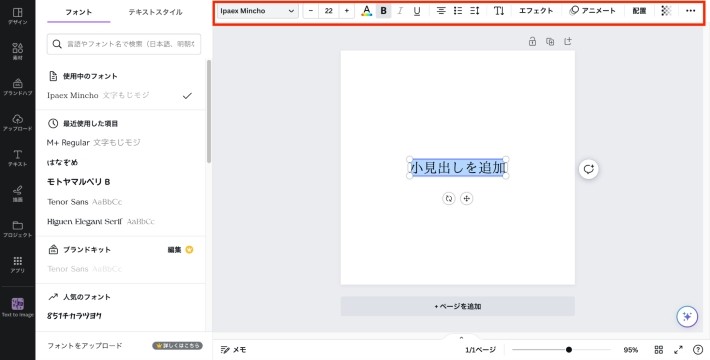710x360 pixels.
Task: Switch to the テキストスタイル tab
Action: [x=155, y=12]
